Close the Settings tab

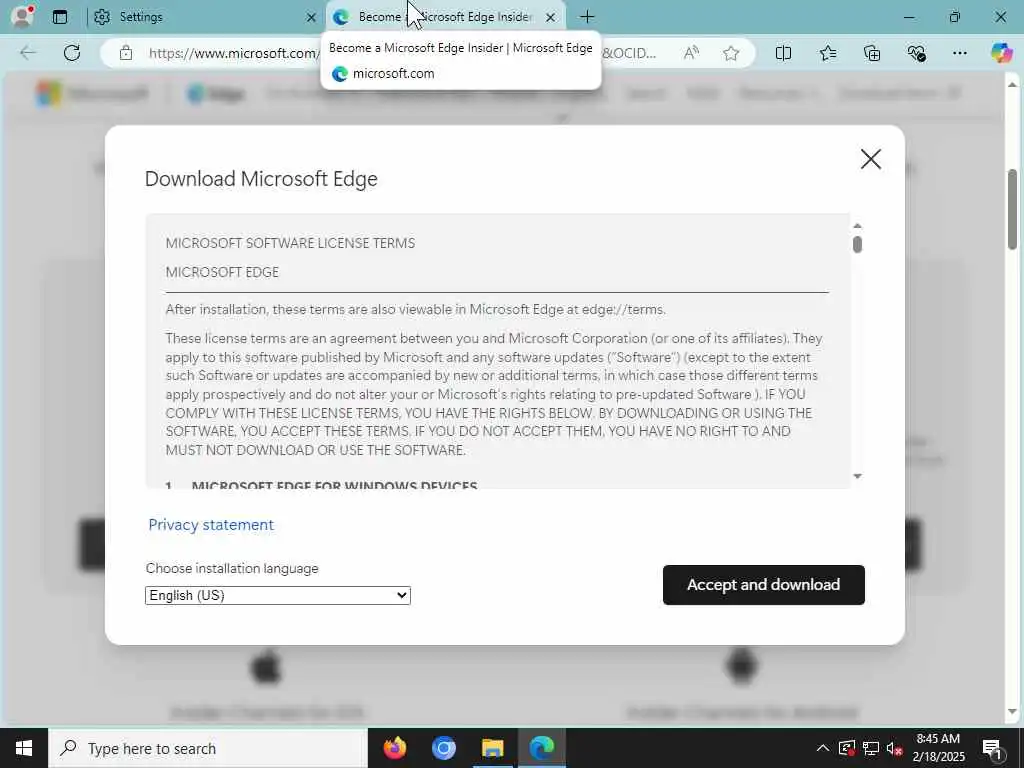click(311, 18)
